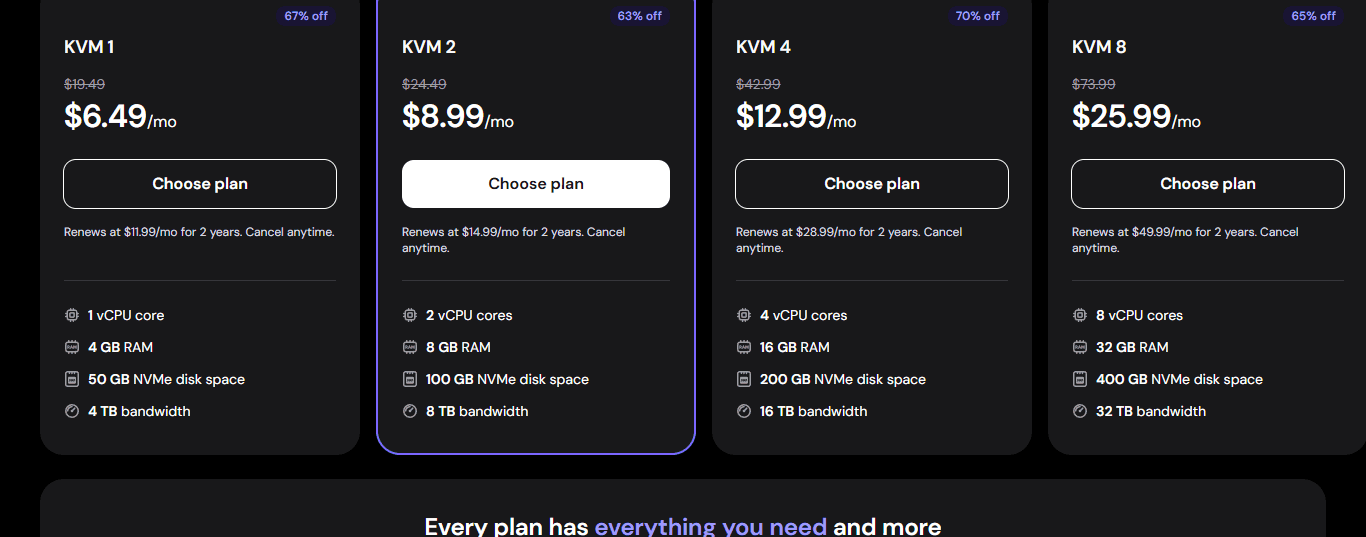
Task: Click the 'everything you need' highlighted text
Action: 711,526
